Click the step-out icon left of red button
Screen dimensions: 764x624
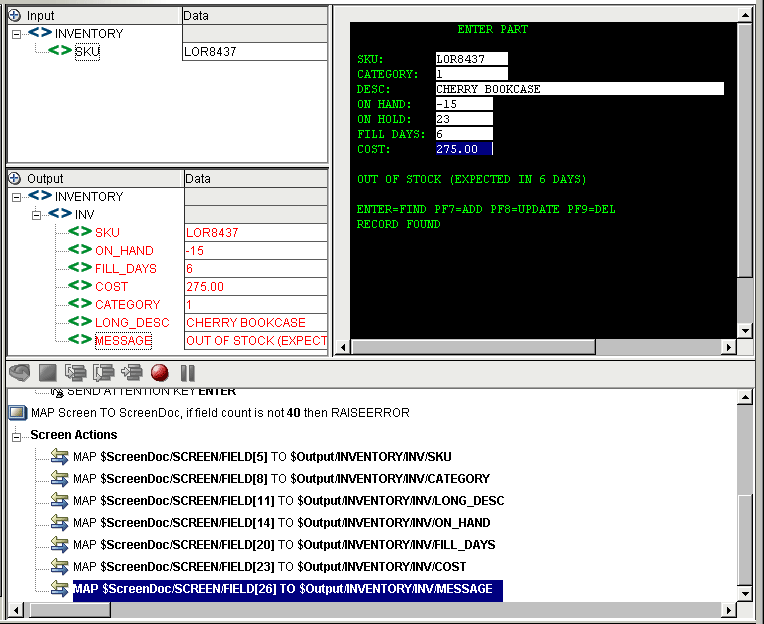click(x=131, y=373)
